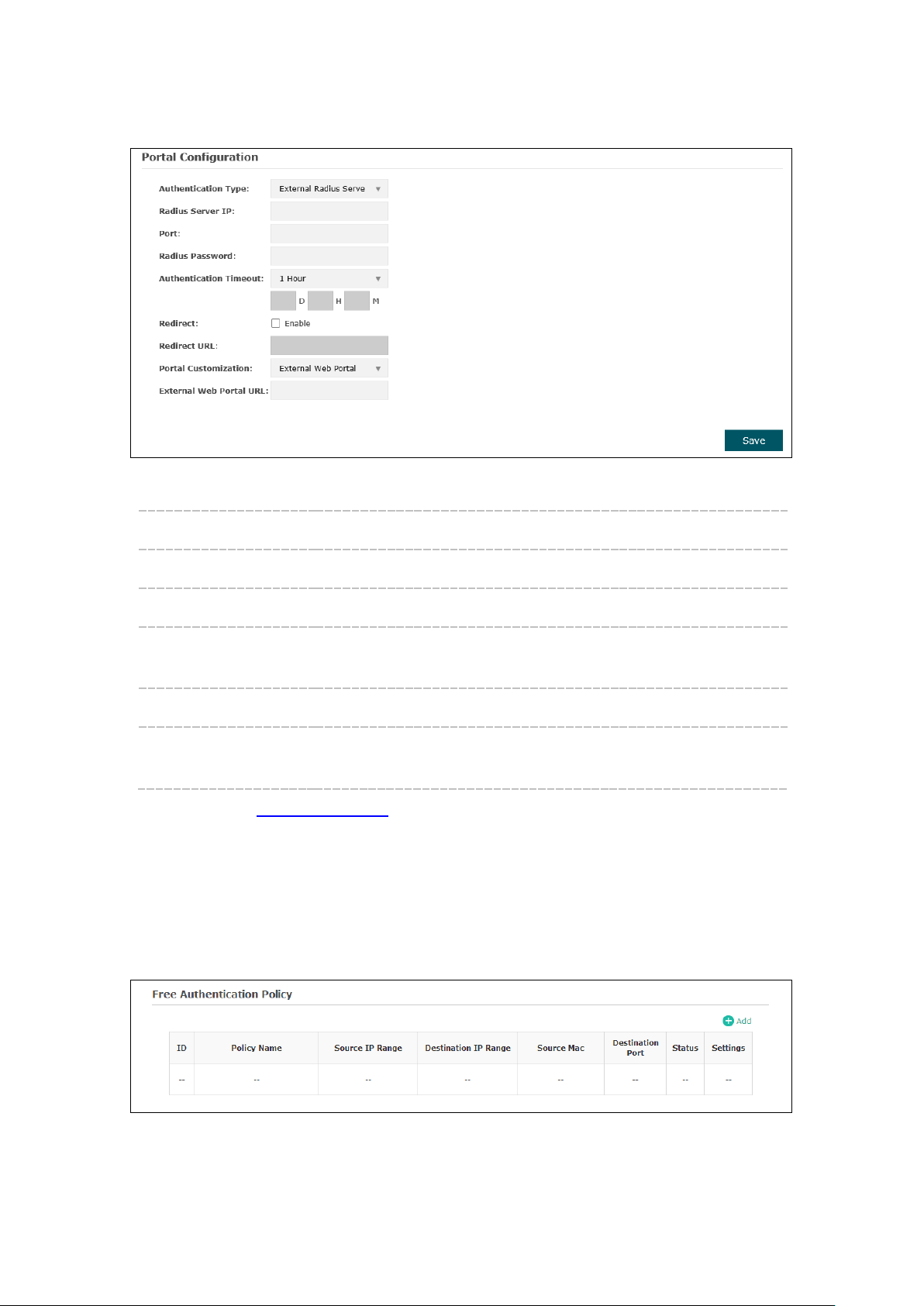The width and height of the screenshot is (924, 1306).
Task: Click the Settings column header
Action: click(728, 1048)
